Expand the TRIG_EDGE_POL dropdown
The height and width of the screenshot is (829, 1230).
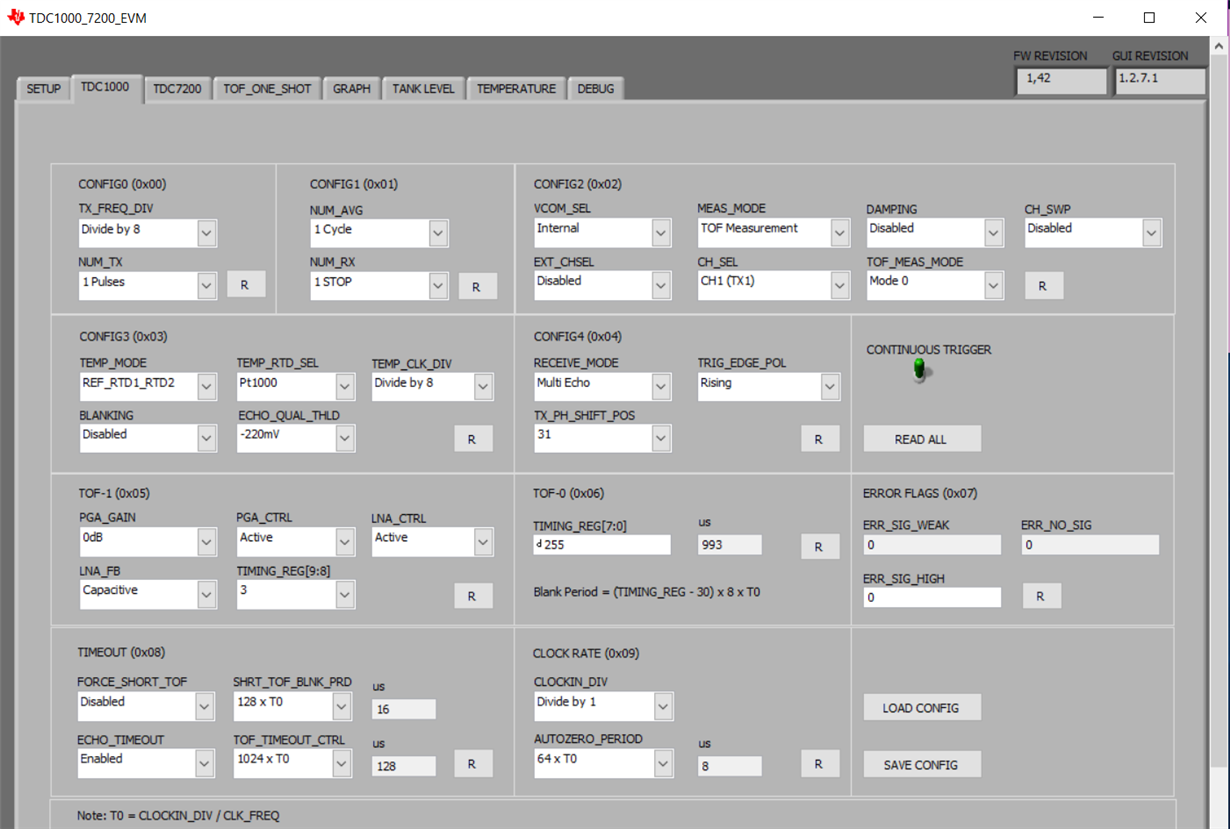[769, 386]
